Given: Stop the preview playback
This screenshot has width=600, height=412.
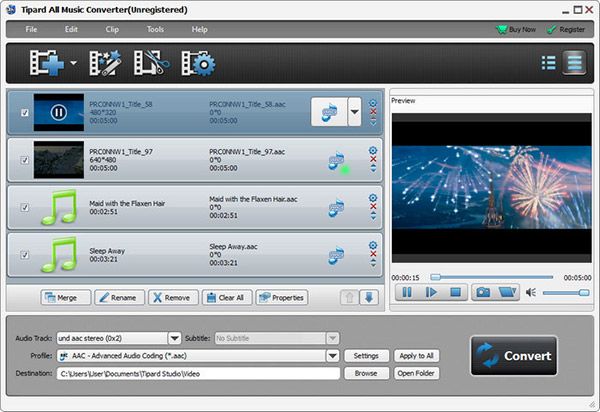Looking at the screenshot, I should coord(455,293).
